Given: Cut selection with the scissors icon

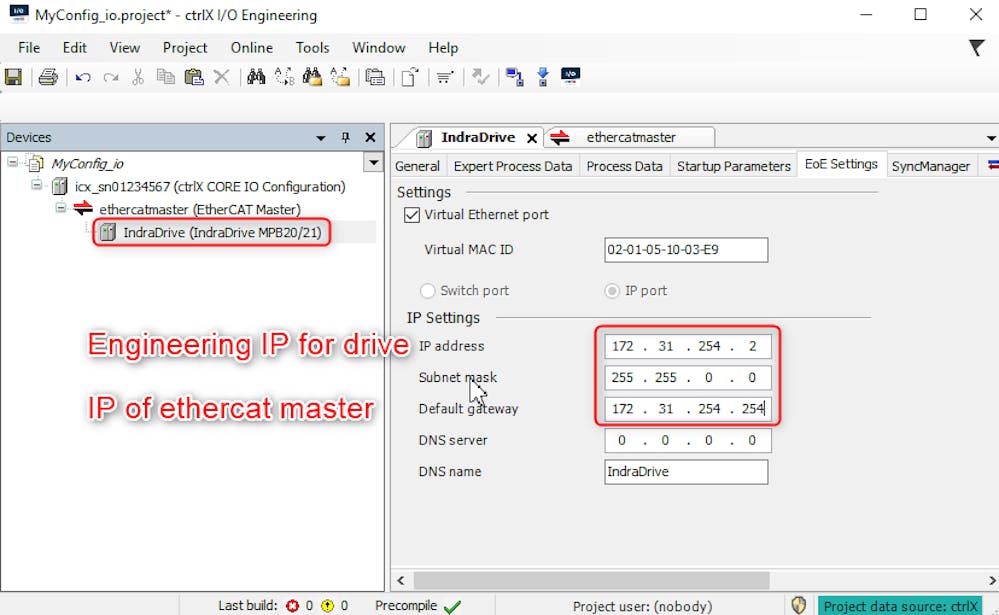Looking at the screenshot, I should coord(138,77).
